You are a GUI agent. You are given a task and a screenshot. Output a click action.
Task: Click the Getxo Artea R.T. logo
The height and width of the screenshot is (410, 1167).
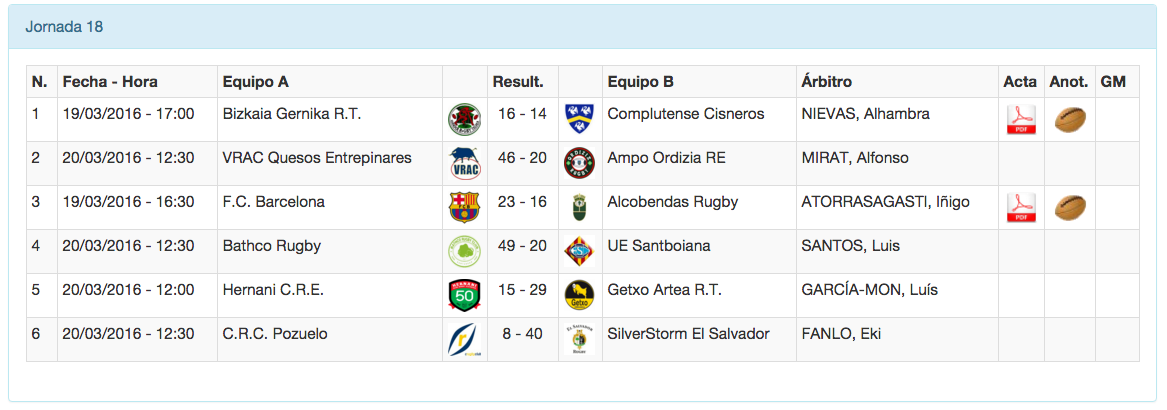[x=580, y=296]
